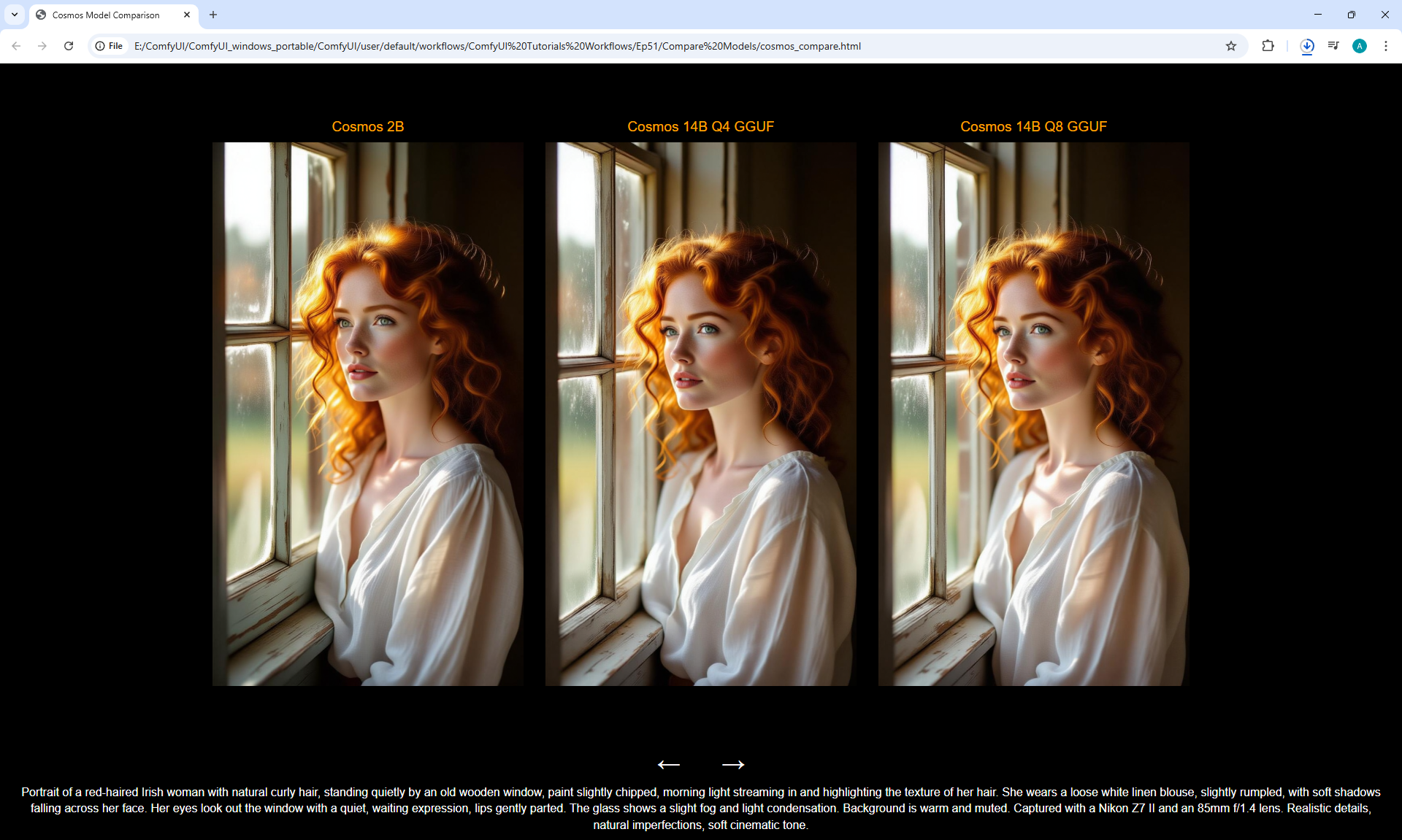Open a new tab with plus button
Image resolution: width=1402 pixels, height=840 pixels.
[x=213, y=15]
